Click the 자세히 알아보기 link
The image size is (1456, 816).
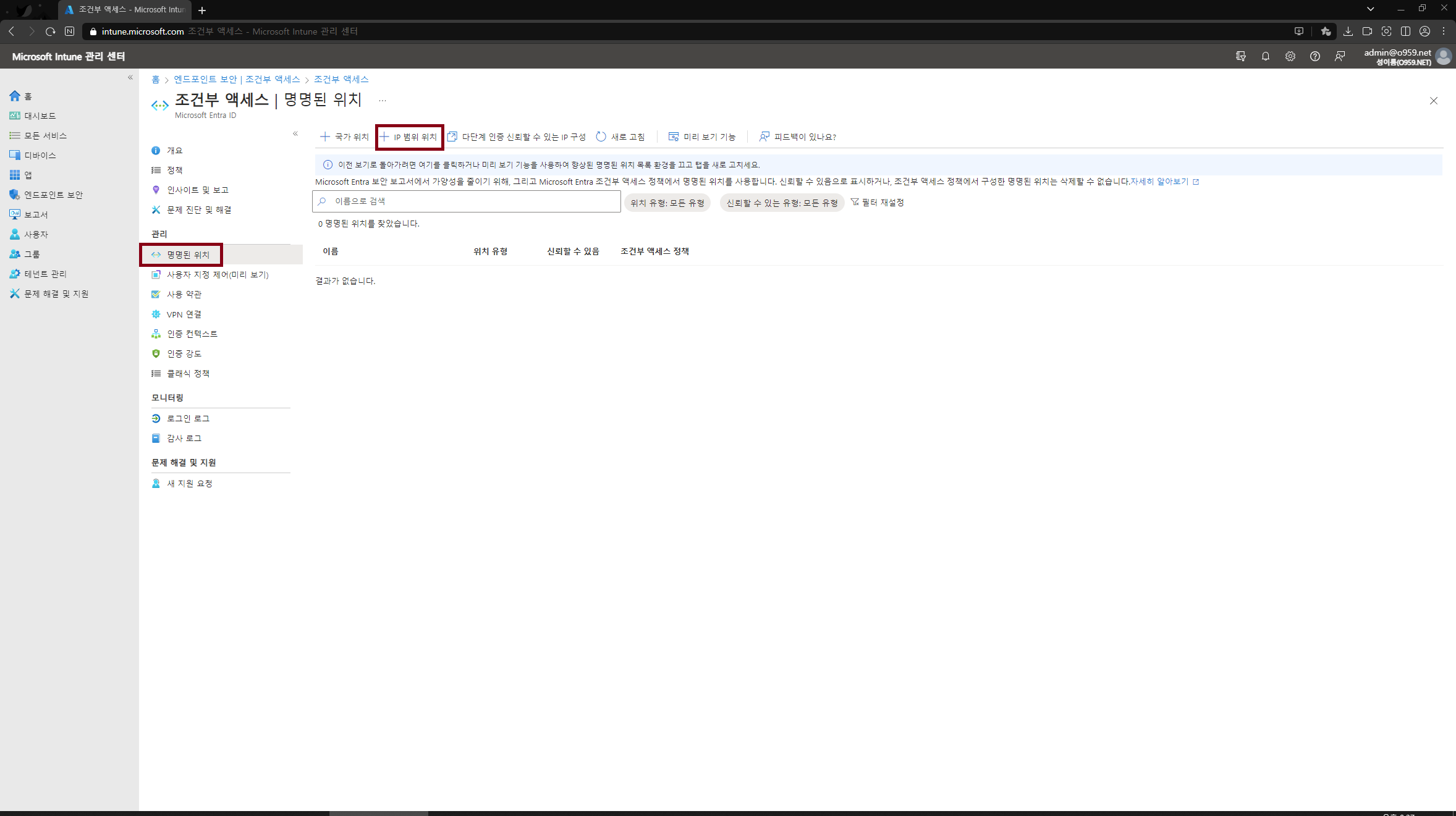coord(1159,182)
